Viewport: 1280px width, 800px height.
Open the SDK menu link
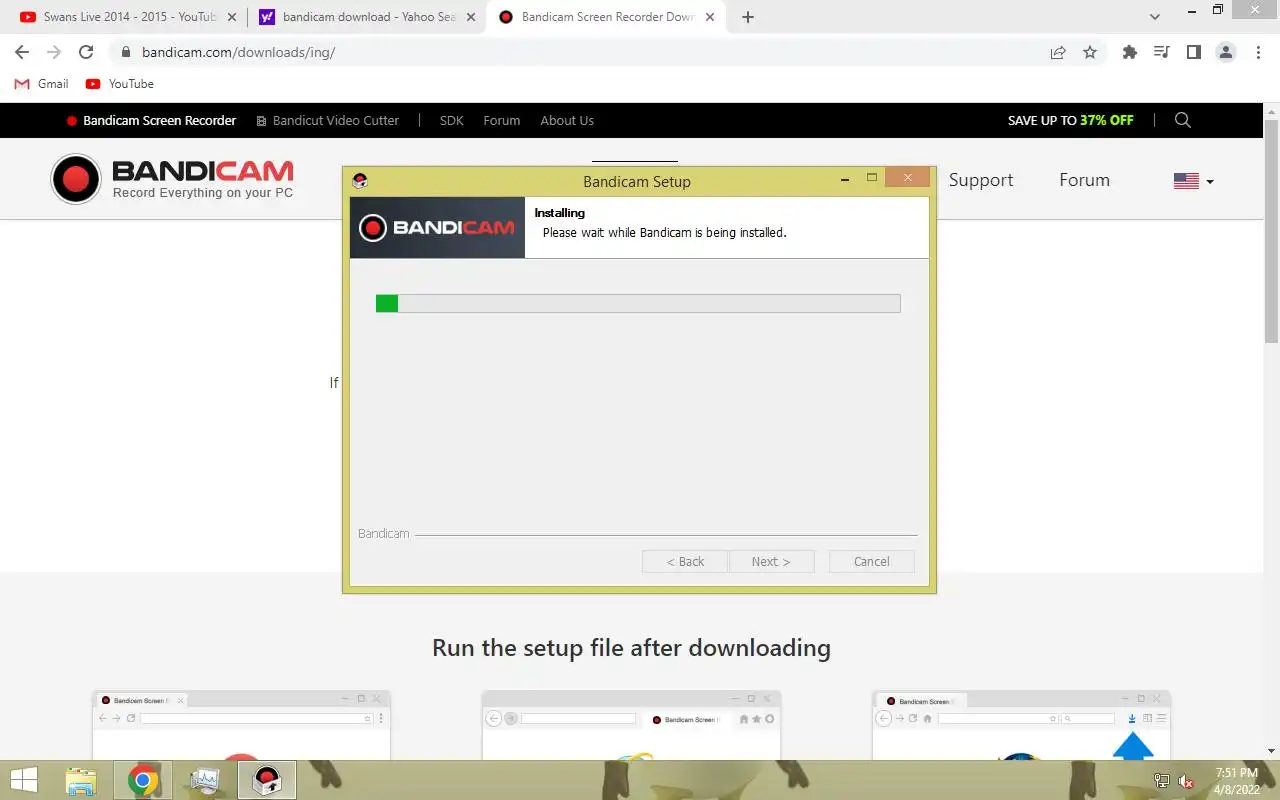[452, 120]
